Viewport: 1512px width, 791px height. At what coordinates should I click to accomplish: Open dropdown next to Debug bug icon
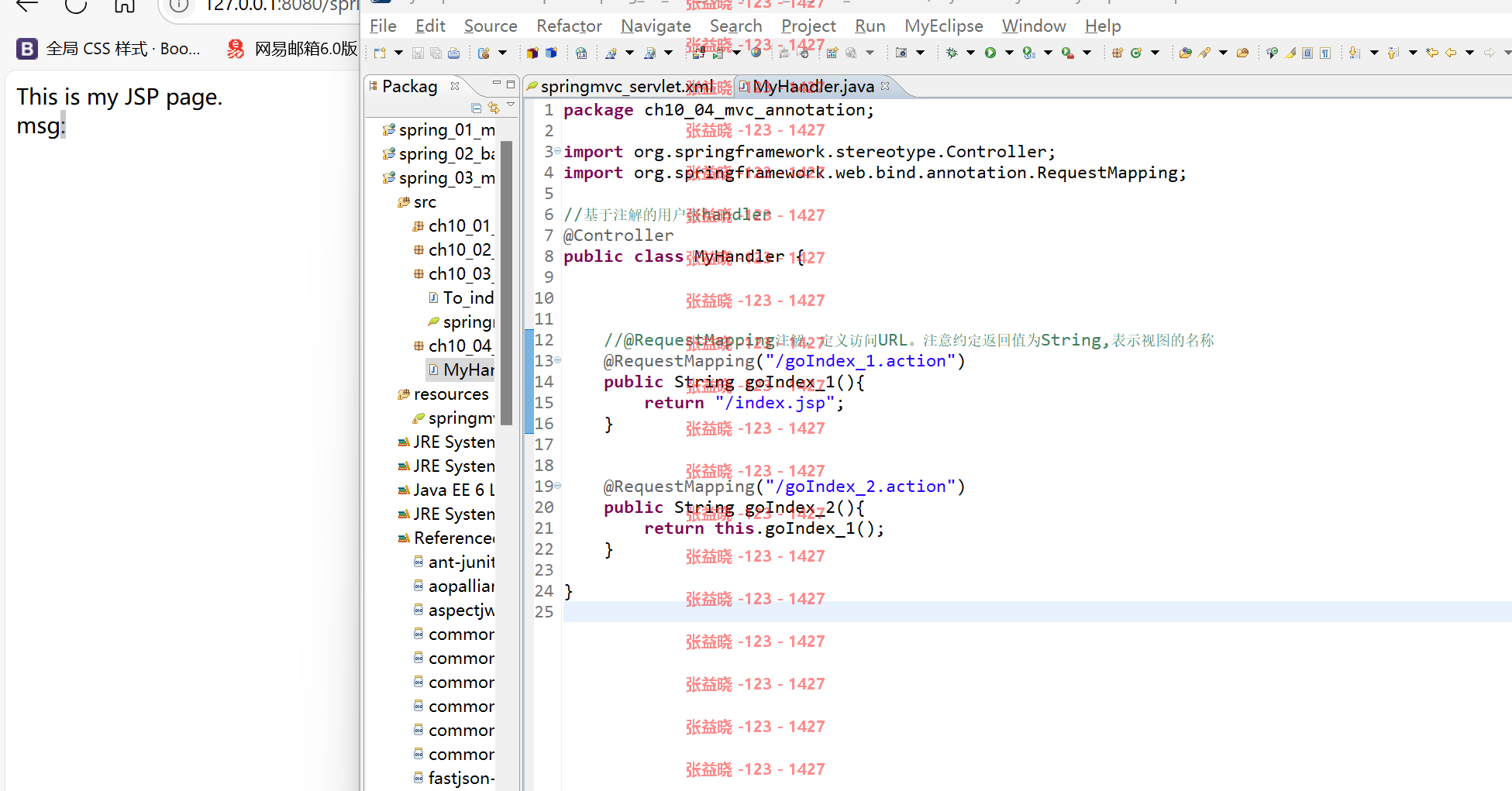click(x=970, y=53)
